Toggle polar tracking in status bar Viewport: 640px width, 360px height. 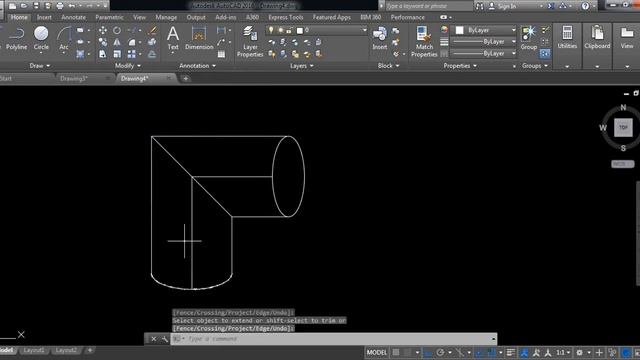point(440,352)
